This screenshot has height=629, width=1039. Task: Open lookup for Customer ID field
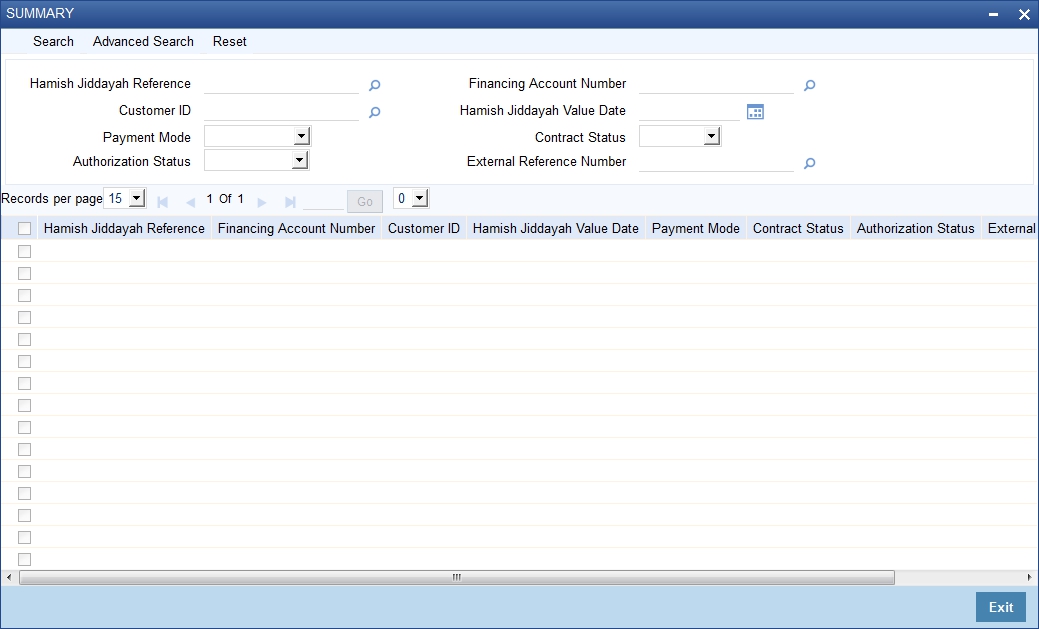pos(374,112)
